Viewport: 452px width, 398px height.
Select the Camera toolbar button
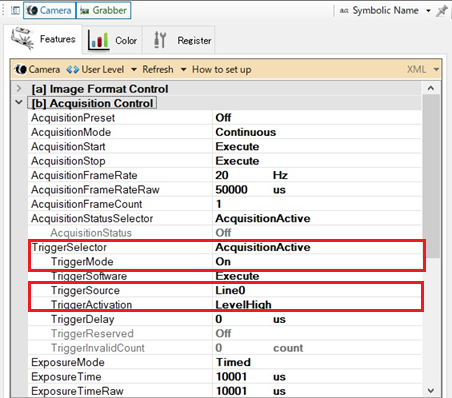pos(49,10)
